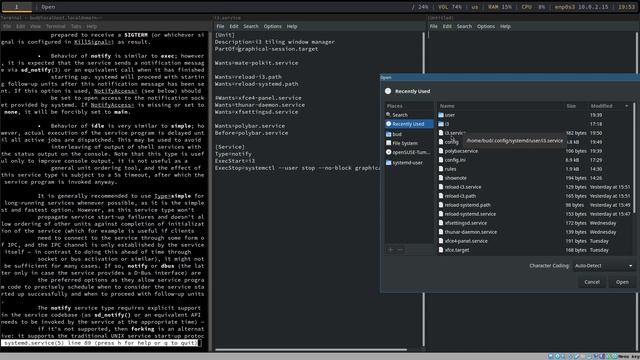Click the Open dialog file list scrollbar
Image resolution: width=640 pixels, height=360 pixels.
(x=635, y=157)
